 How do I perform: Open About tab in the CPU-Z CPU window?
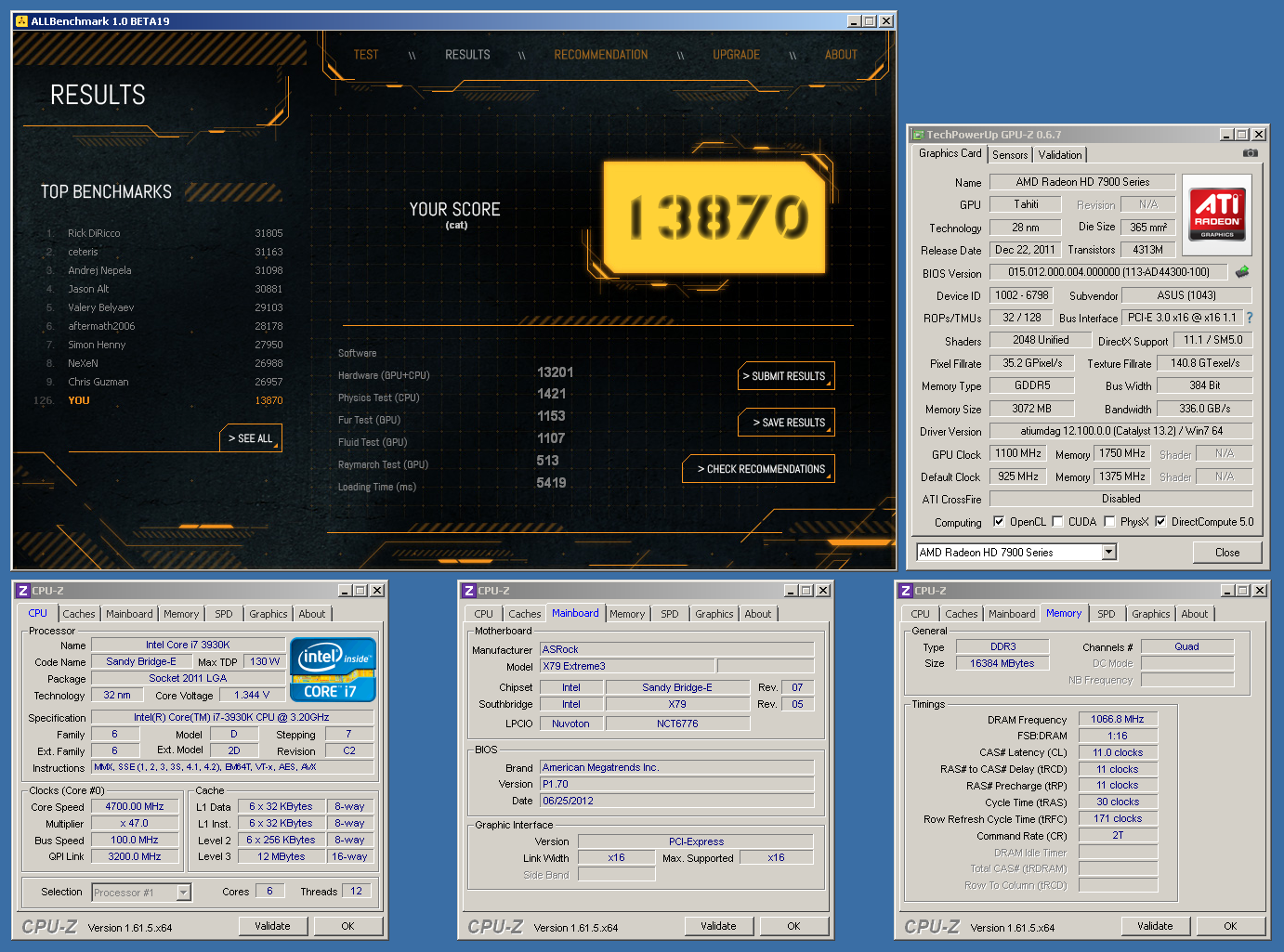point(312,614)
